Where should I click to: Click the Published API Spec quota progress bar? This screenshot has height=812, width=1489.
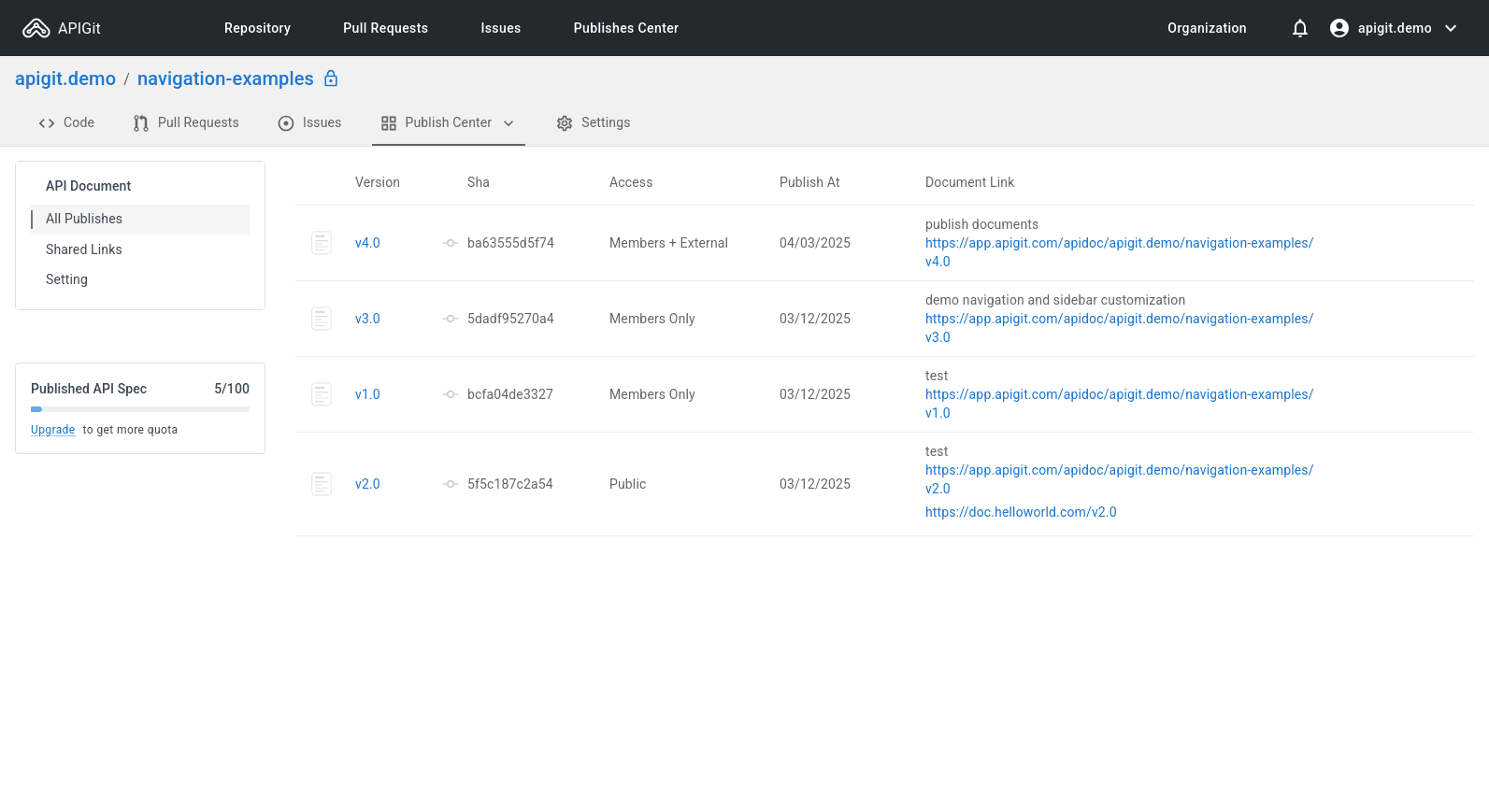pos(140,409)
